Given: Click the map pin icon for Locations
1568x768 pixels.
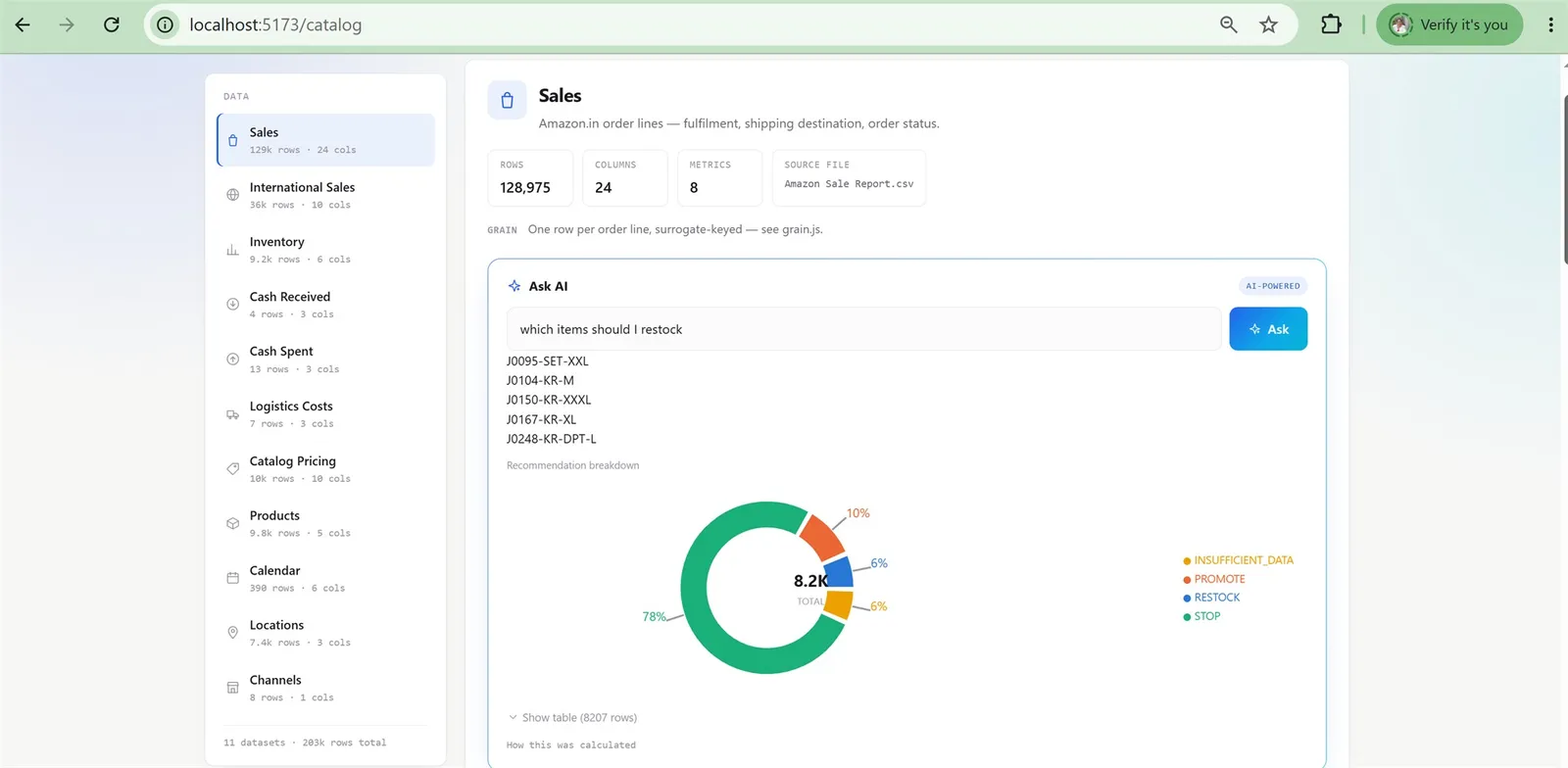Looking at the screenshot, I should (x=232, y=633).
